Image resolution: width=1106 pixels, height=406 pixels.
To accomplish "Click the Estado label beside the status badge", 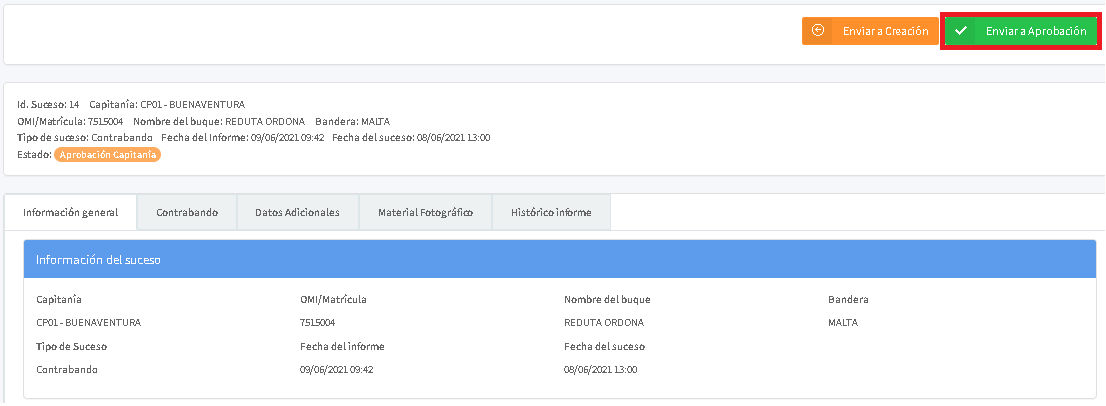I will 34,155.
